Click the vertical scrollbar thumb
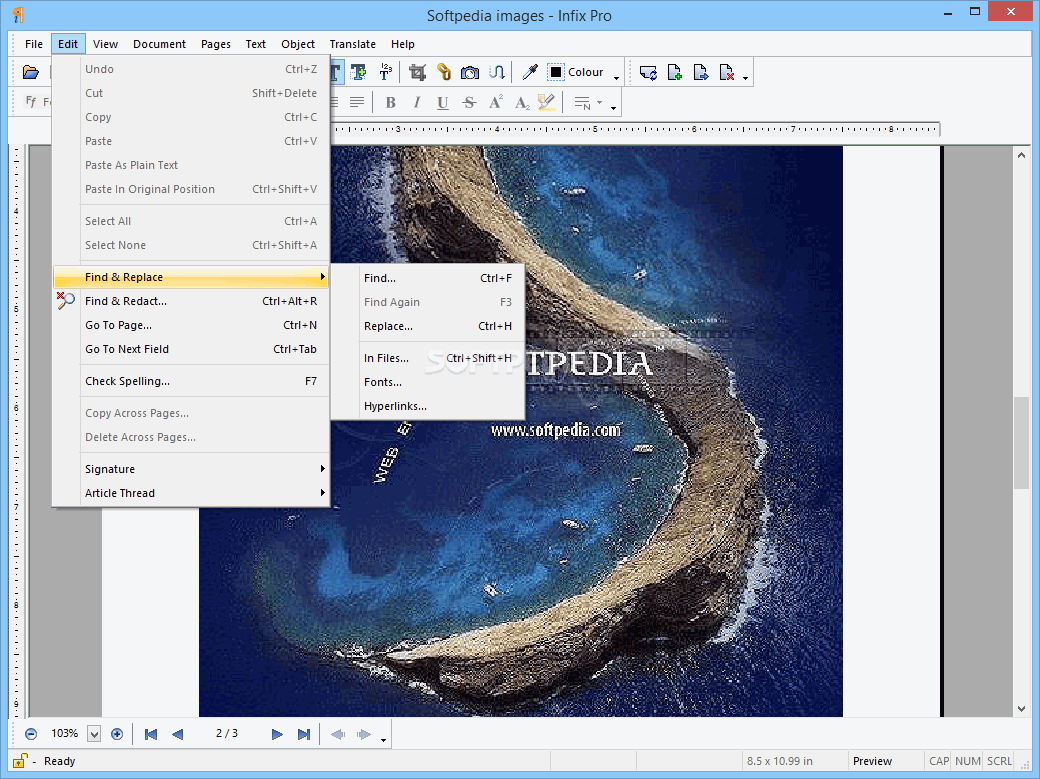The height and width of the screenshot is (779, 1040). (x=1021, y=442)
